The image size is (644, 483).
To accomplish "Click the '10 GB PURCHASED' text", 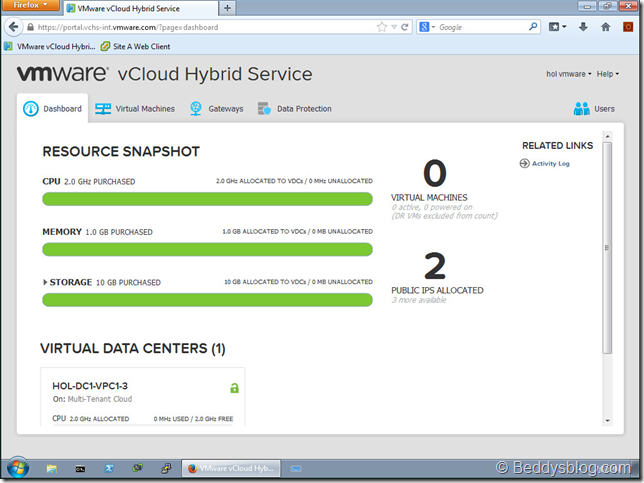I will coord(128,283).
